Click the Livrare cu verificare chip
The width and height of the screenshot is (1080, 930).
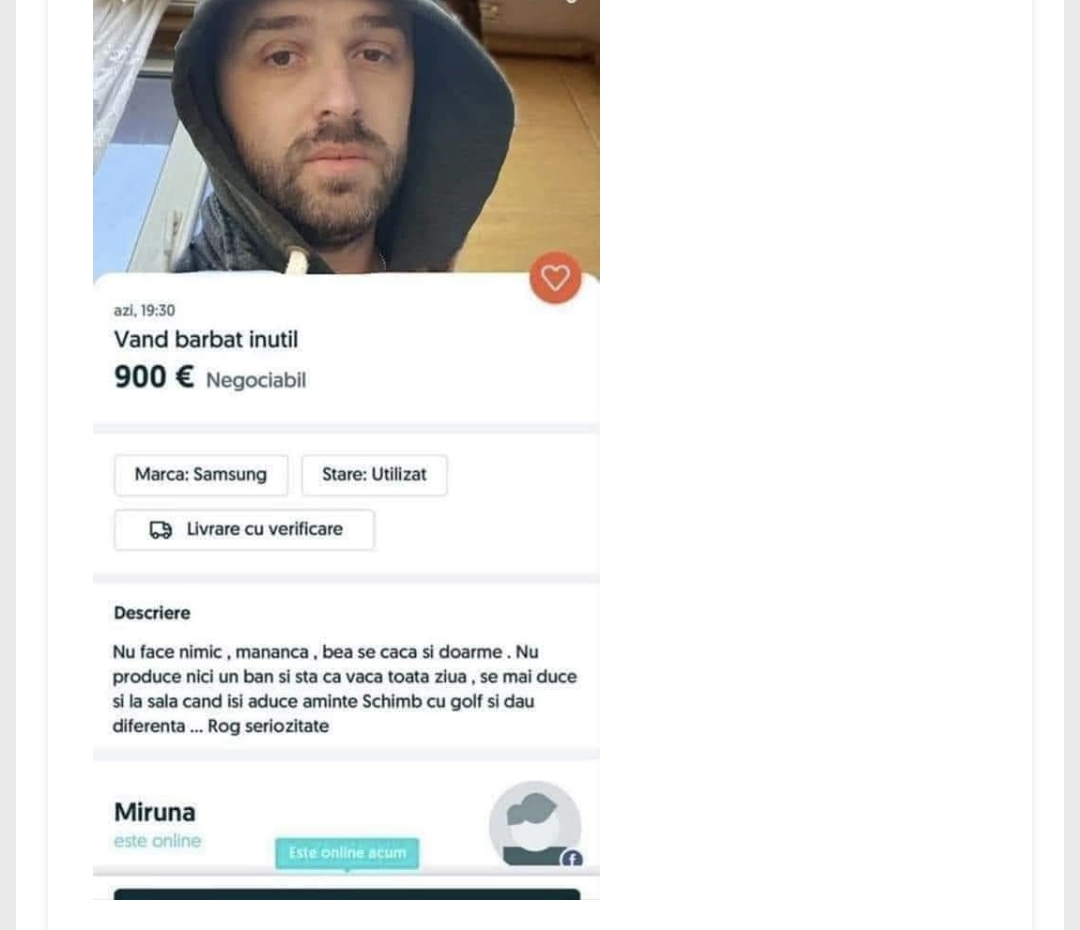[245, 530]
